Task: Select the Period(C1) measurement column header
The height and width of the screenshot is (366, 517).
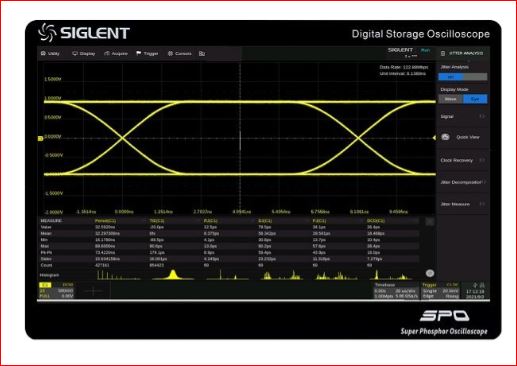Action: (x=105, y=221)
